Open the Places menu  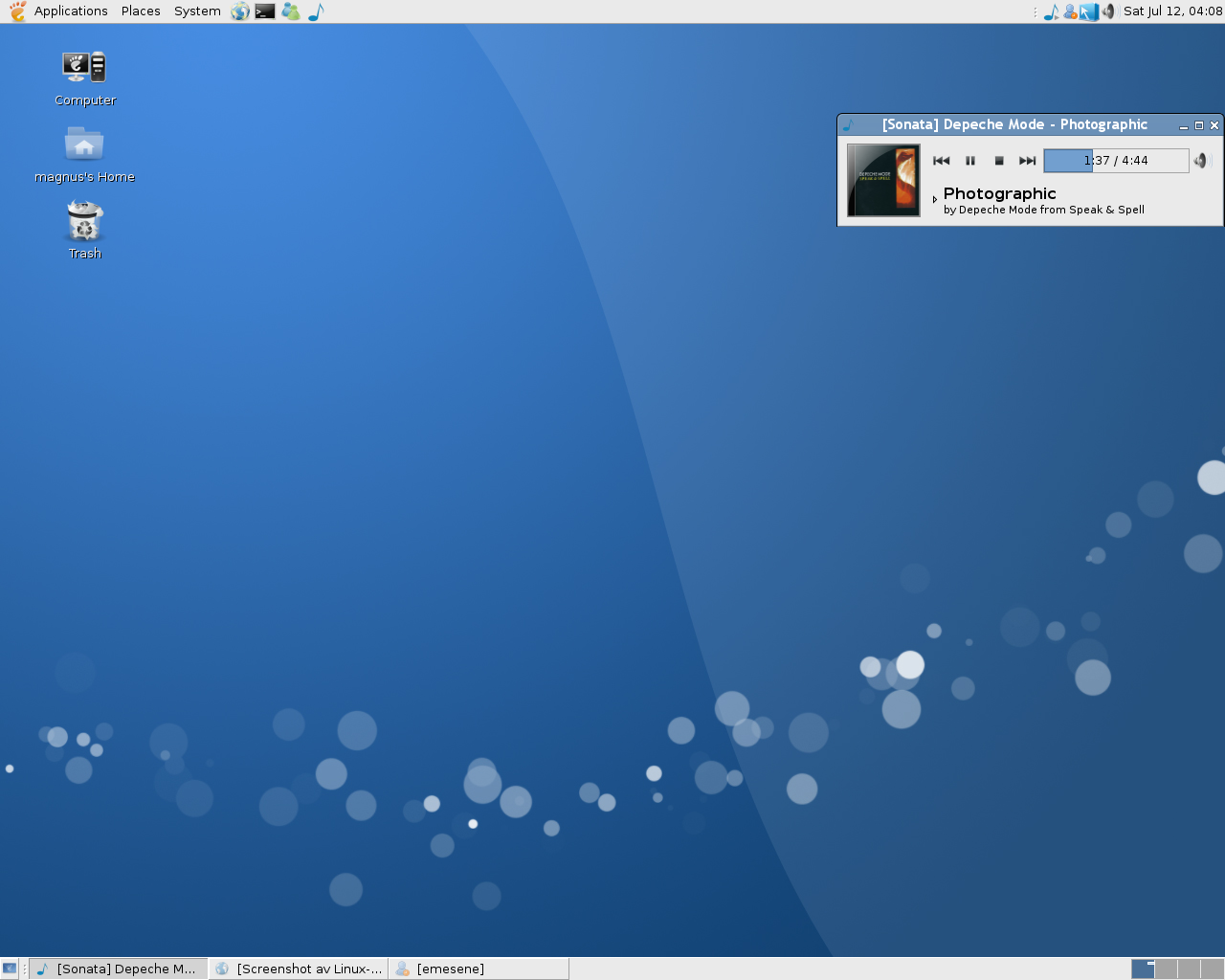pos(141,11)
